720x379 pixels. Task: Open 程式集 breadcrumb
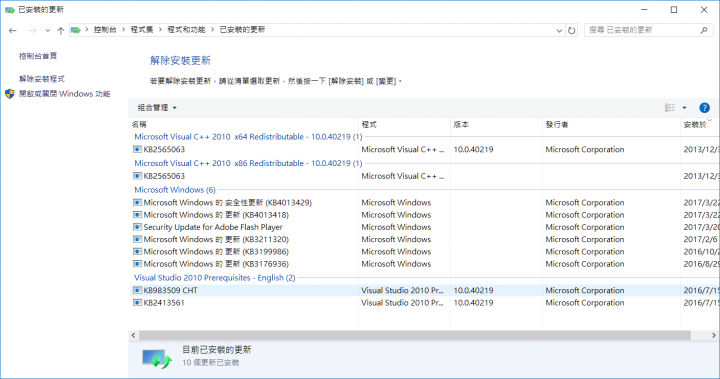(141, 29)
